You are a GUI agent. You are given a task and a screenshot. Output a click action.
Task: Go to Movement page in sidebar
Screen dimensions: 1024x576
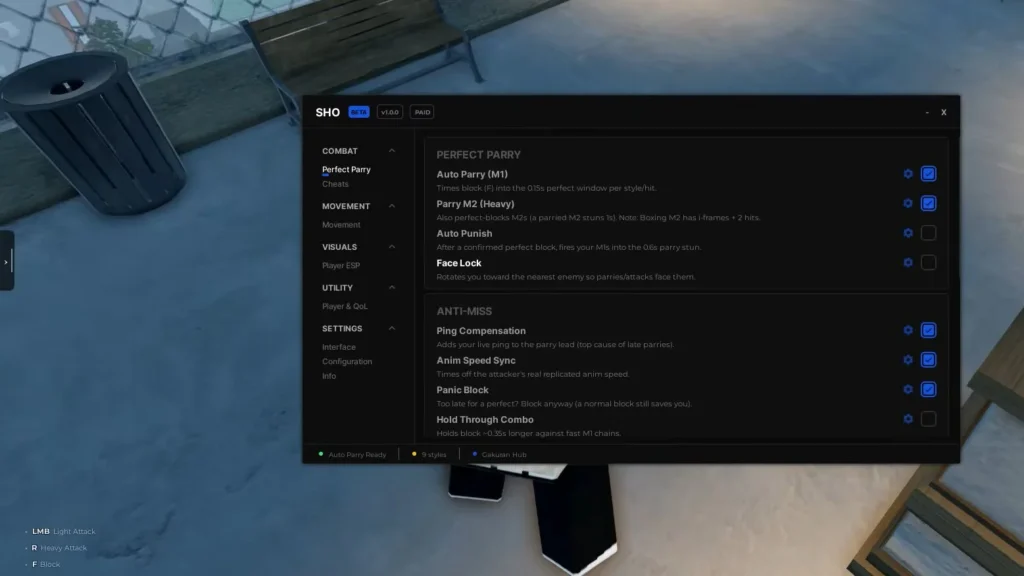tap(341, 225)
